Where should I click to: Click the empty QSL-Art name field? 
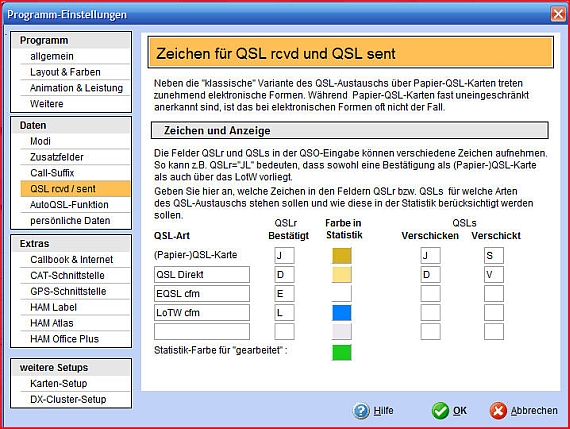pyautogui.click(x=202, y=332)
